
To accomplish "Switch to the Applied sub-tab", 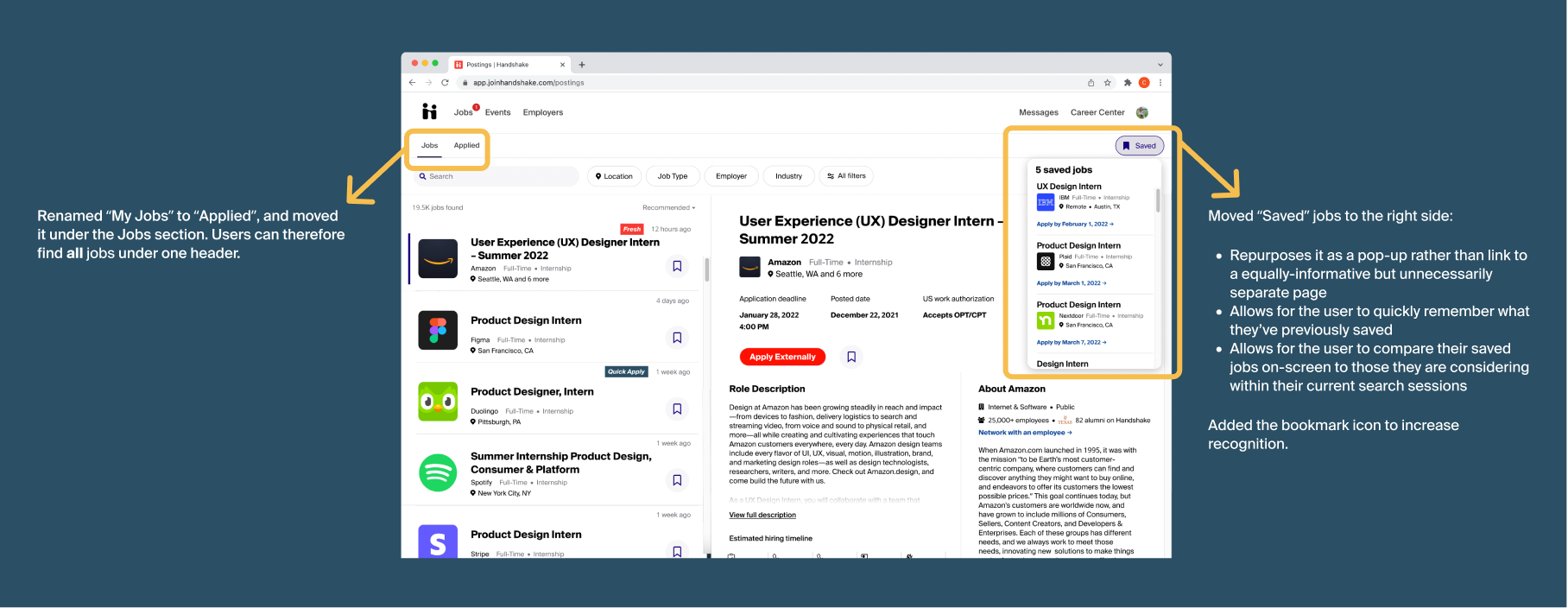I will click(x=467, y=146).
